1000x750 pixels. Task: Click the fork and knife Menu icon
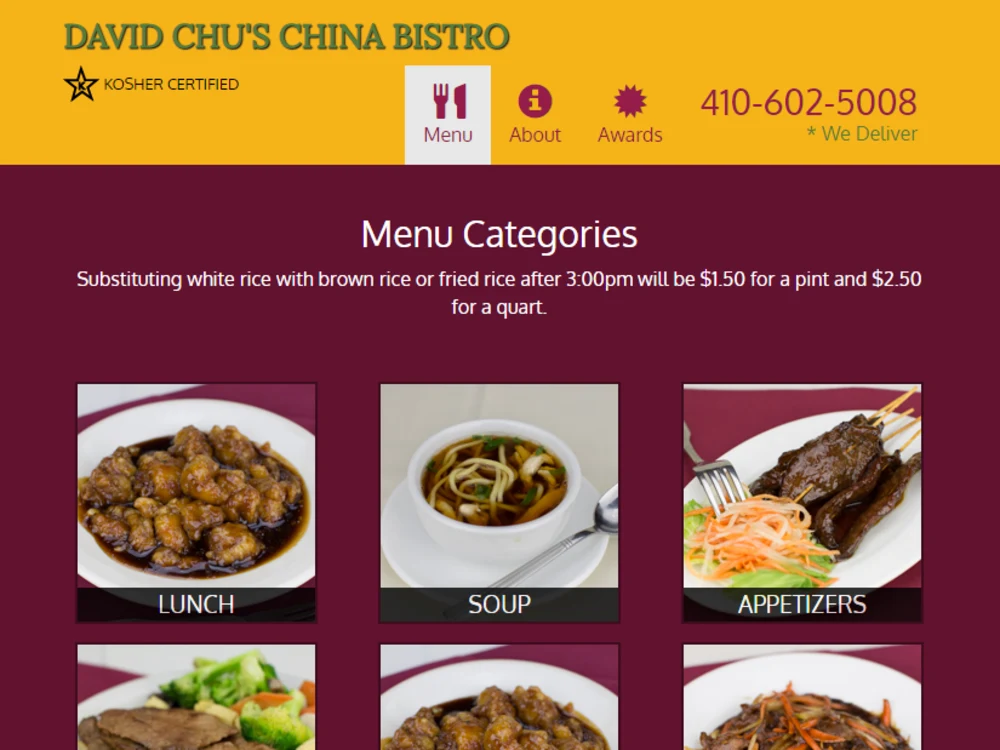450,101
